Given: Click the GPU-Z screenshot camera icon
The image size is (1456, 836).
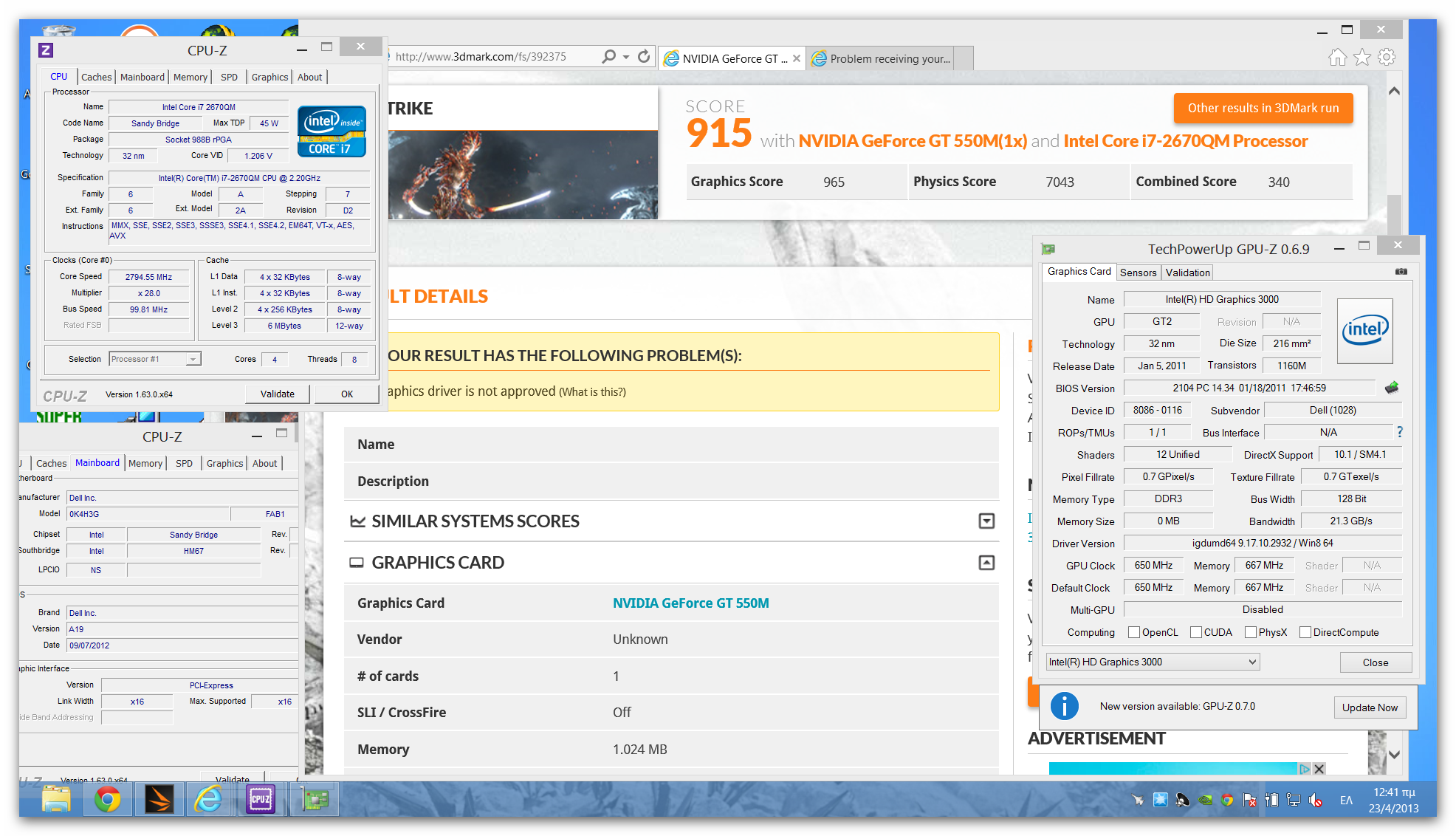Looking at the screenshot, I should point(1401,272).
